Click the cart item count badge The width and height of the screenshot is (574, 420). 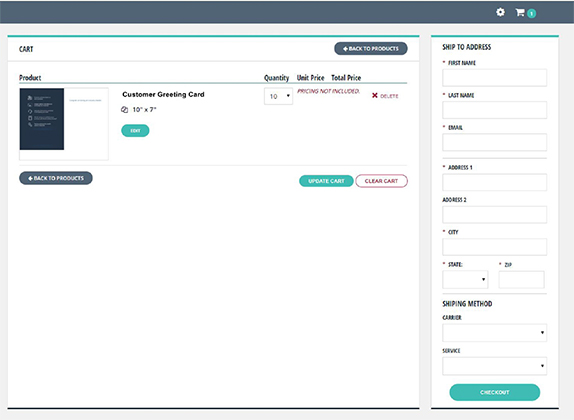(x=532, y=14)
